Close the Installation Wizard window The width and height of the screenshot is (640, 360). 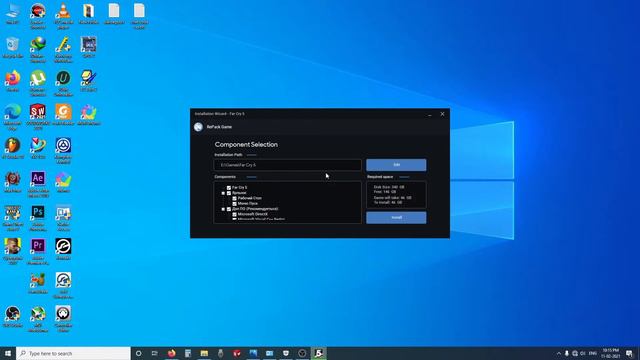(x=442, y=114)
